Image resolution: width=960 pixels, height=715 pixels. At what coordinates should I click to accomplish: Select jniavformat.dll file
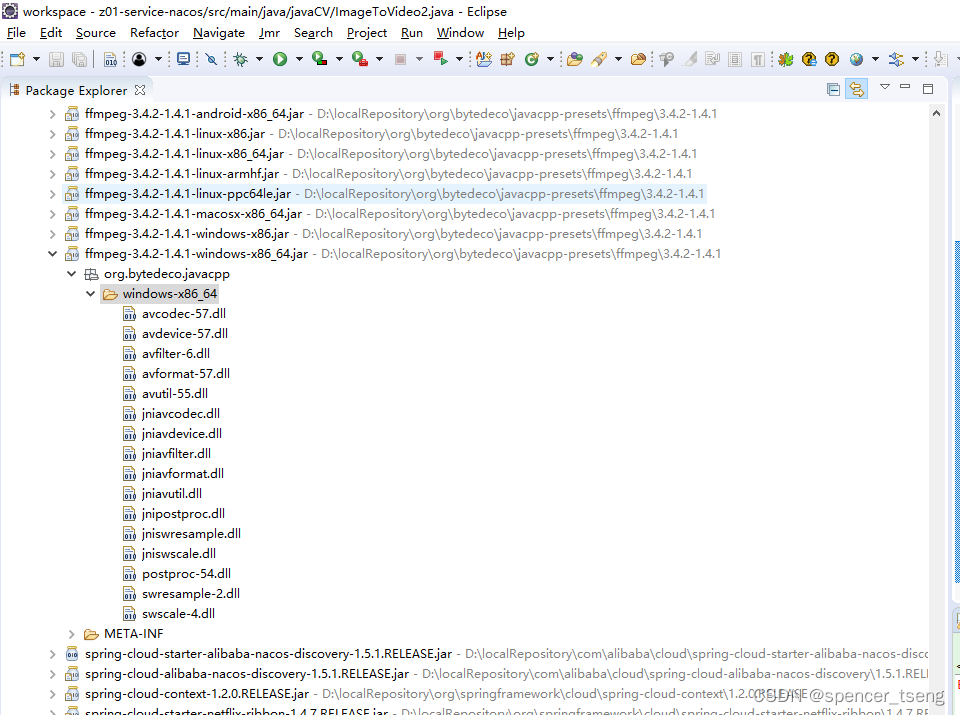(182, 474)
